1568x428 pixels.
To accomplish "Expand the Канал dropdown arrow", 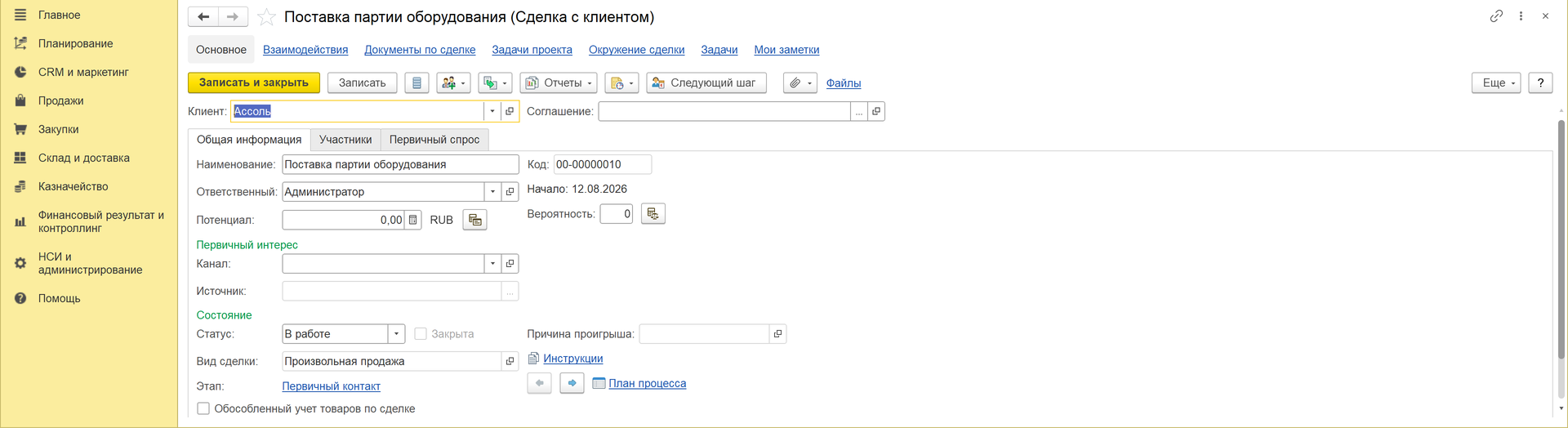I will click(x=492, y=264).
